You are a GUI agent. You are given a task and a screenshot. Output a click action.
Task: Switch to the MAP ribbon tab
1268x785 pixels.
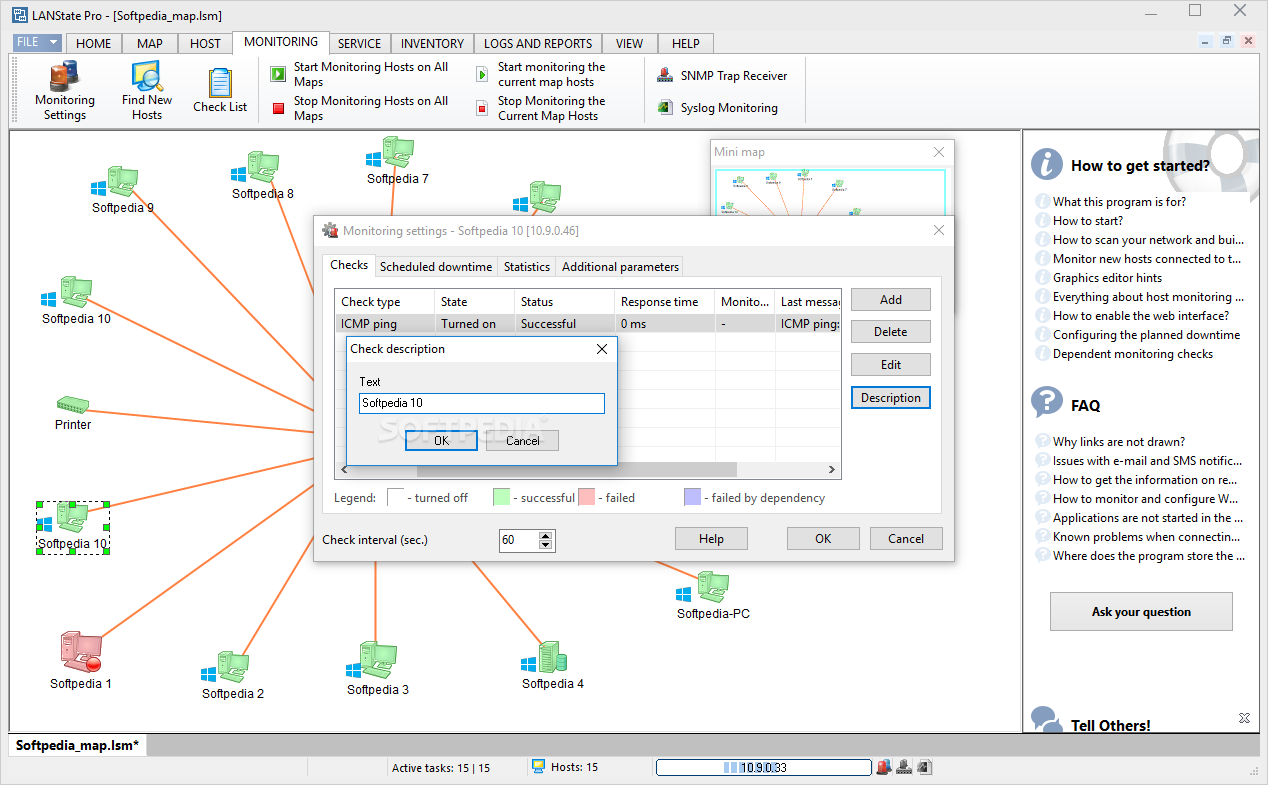[150, 43]
